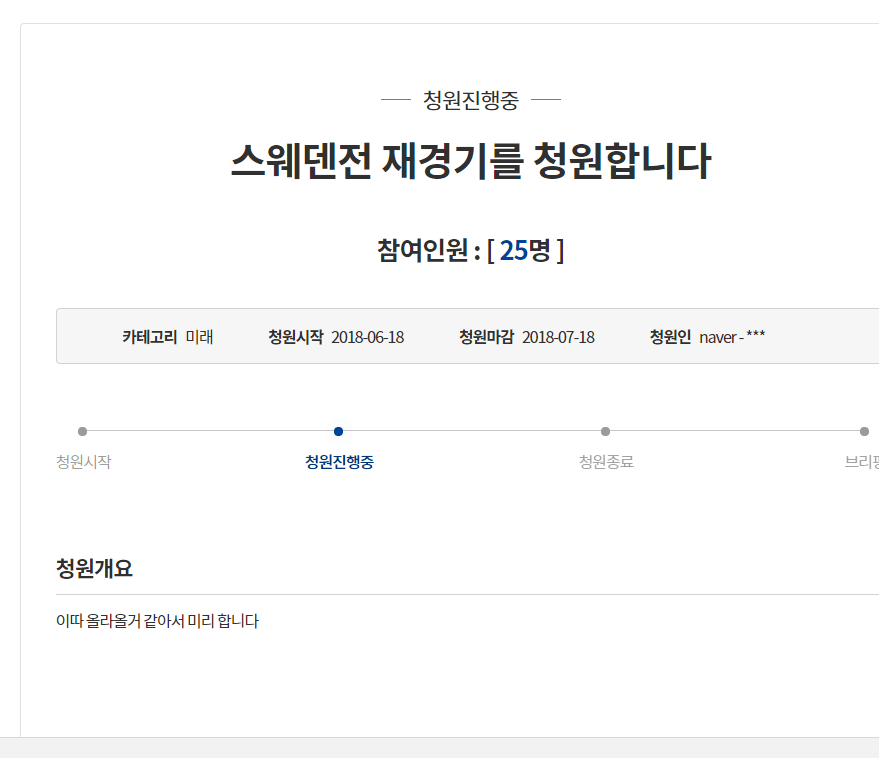Open the 미래 category value
Screen dimensions: 879x758
199,337
